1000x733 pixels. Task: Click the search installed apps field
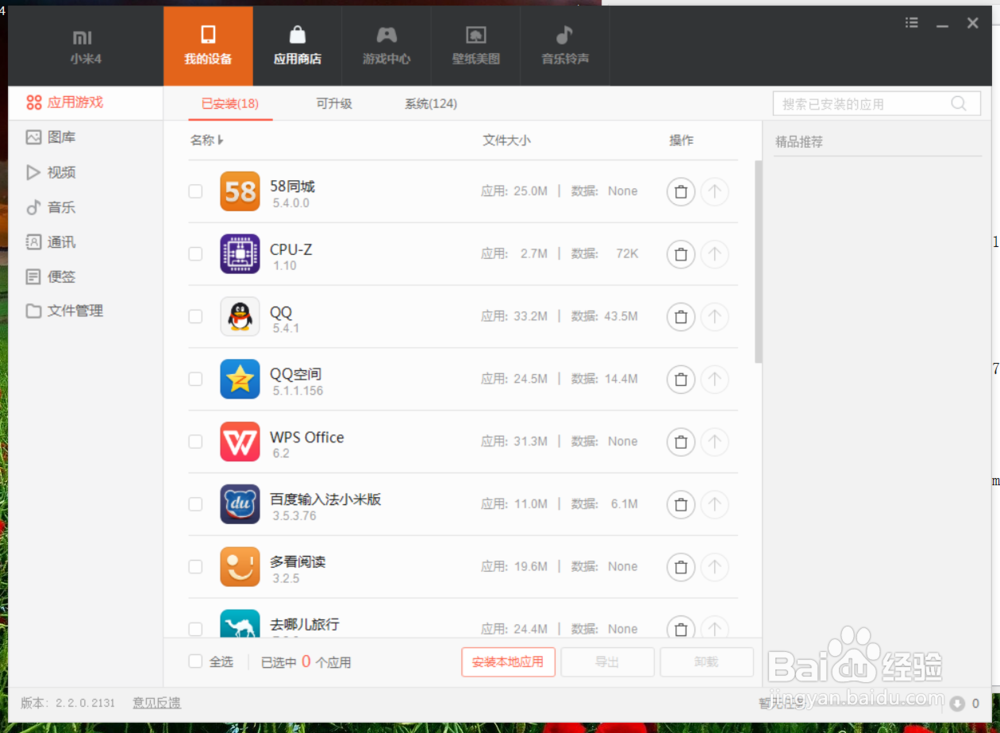pos(876,104)
